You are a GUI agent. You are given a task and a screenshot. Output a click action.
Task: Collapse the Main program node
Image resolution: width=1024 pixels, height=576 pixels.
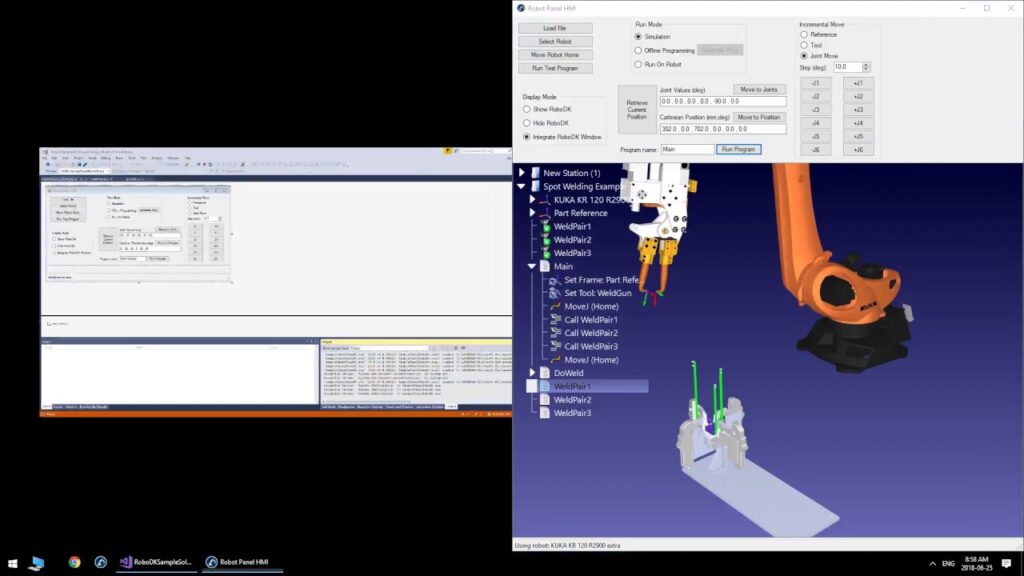[532, 266]
